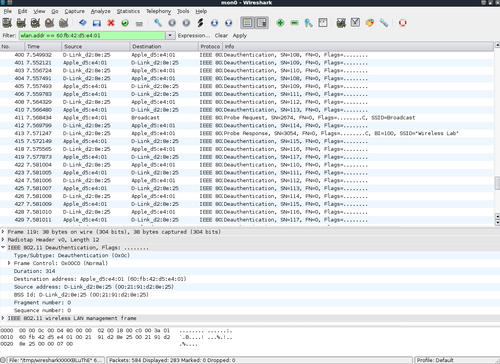Sort packets by Time column header

[x=43, y=46]
